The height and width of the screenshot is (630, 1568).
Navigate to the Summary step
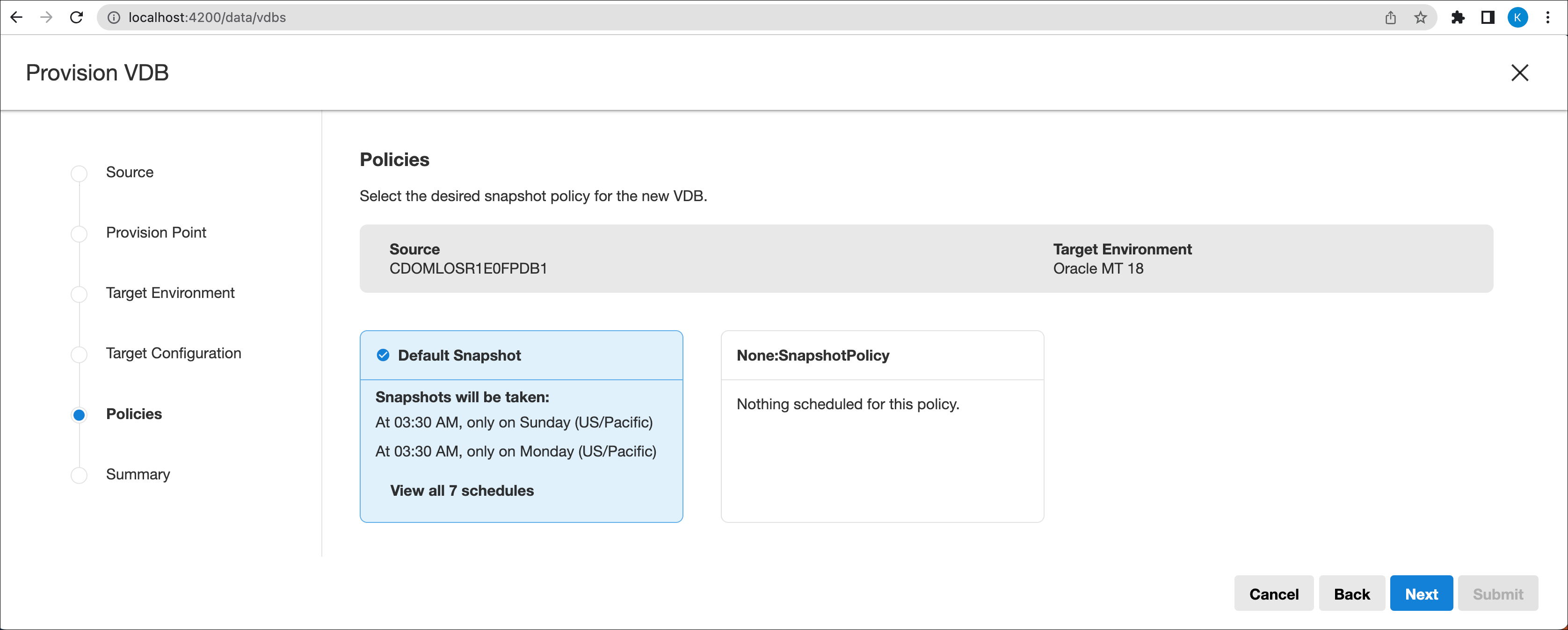[x=138, y=474]
